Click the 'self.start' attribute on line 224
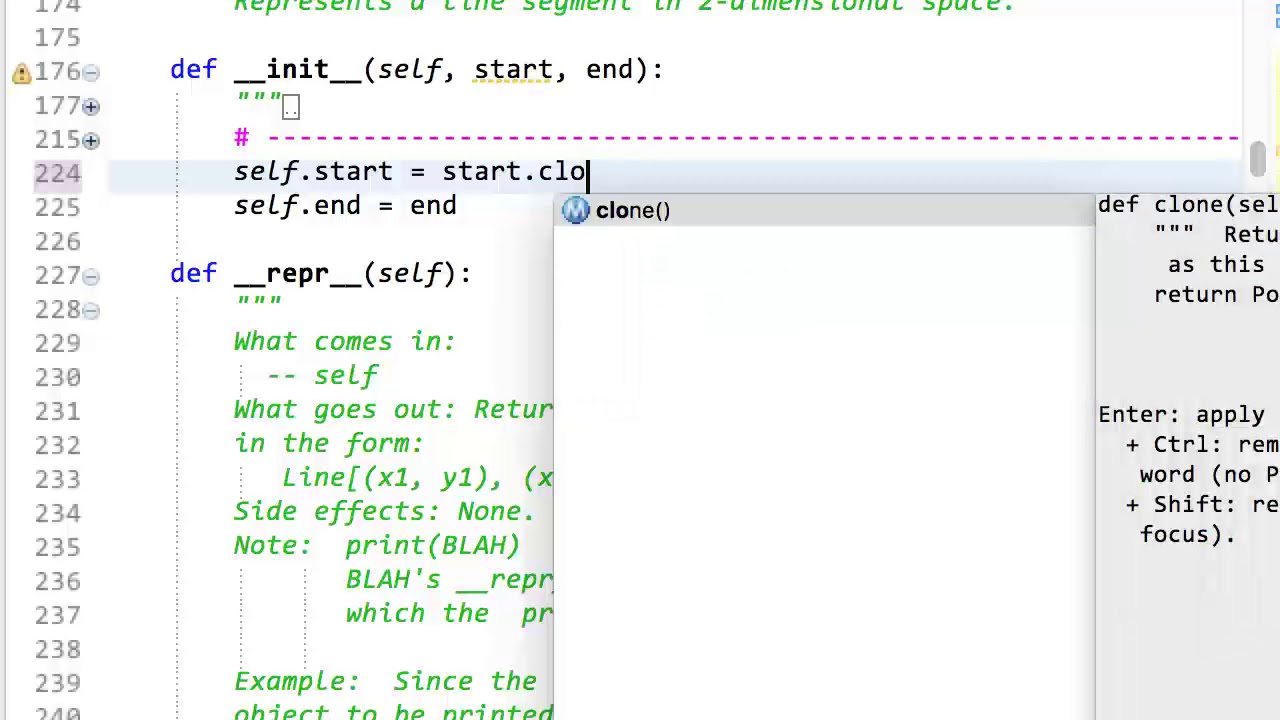The width and height of the screenshot is (1280, 720). pyautogui.click(x=313, y=172)
